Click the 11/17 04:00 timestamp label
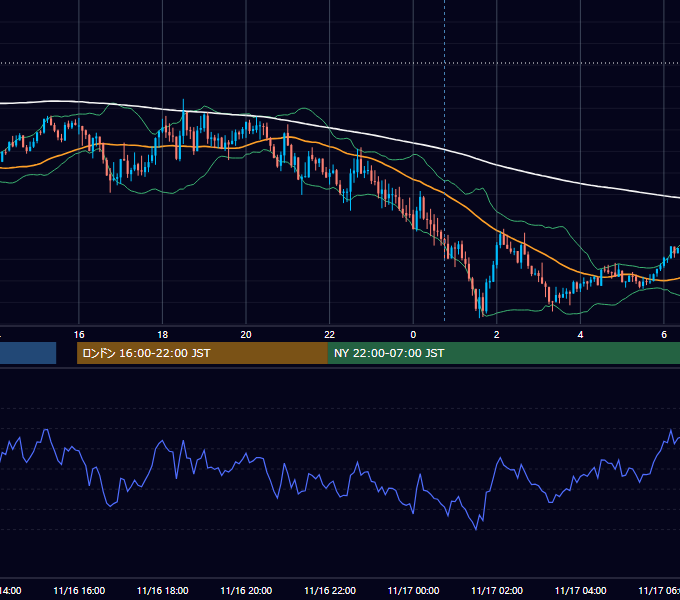 tap(581, 591)
